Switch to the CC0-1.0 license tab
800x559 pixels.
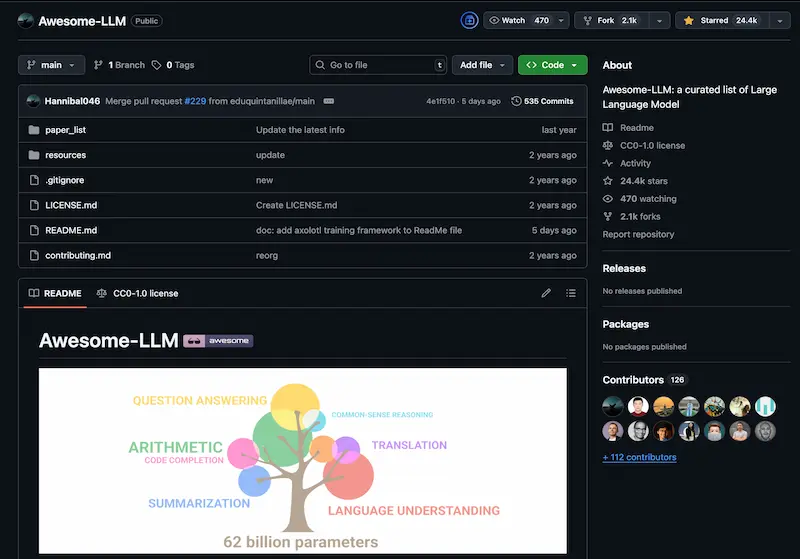click(137, 293)
